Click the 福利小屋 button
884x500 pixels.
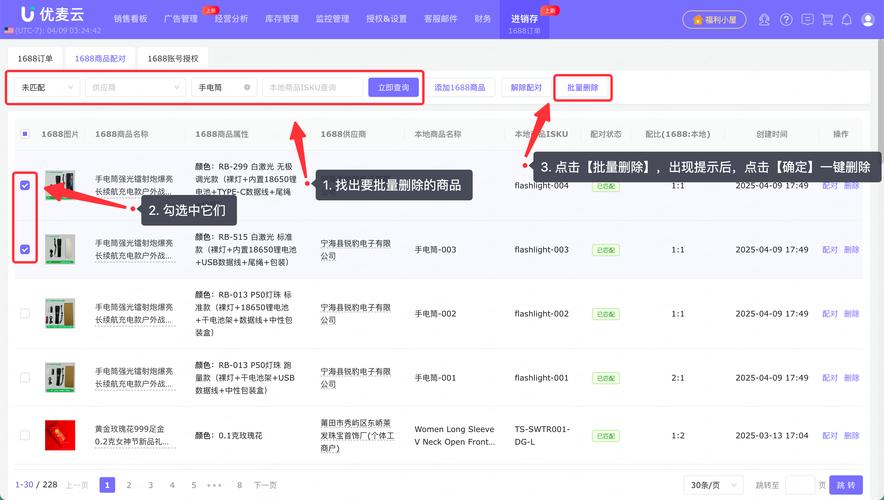pos(714,20)
